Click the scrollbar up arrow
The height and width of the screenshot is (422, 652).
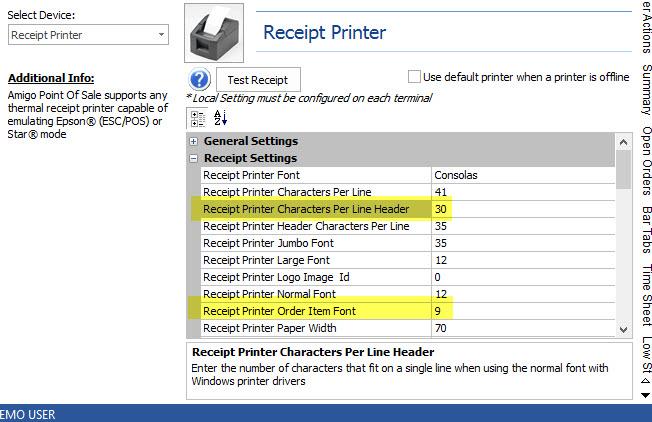(624, 141)
